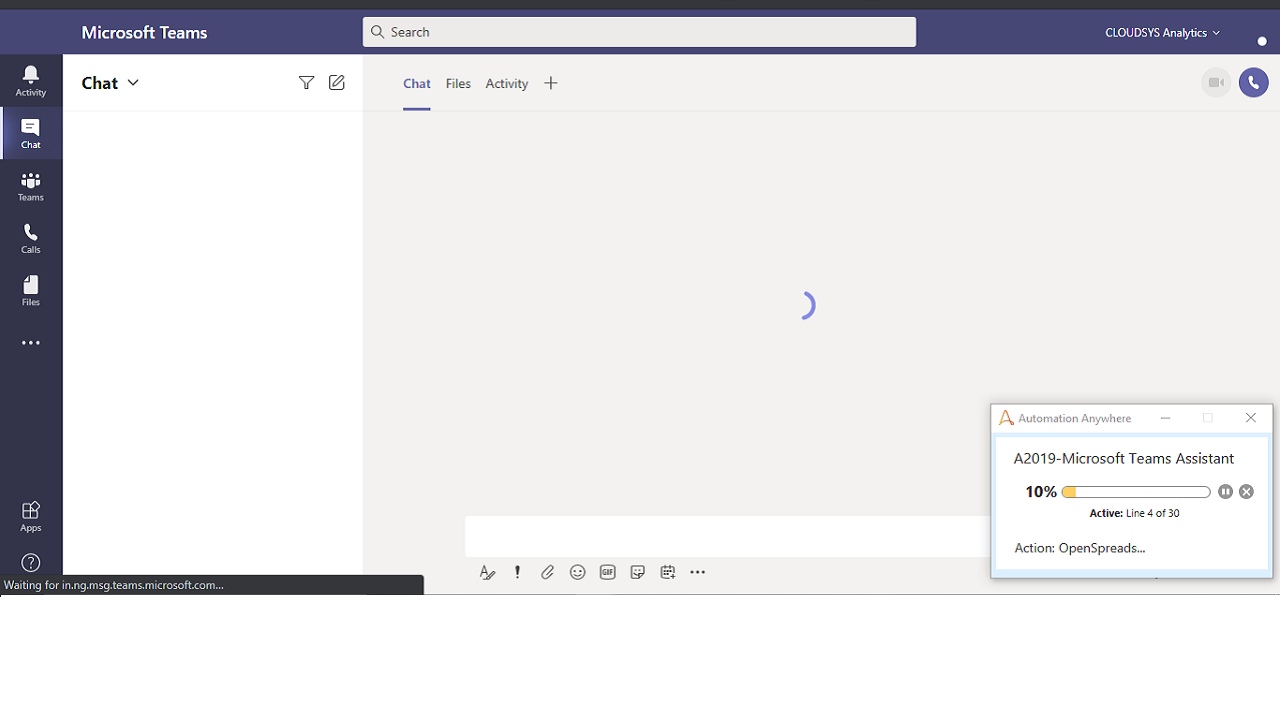
Task: Open the Format text options below compose box
Action: pyautogui.click(x=487, y=573)
